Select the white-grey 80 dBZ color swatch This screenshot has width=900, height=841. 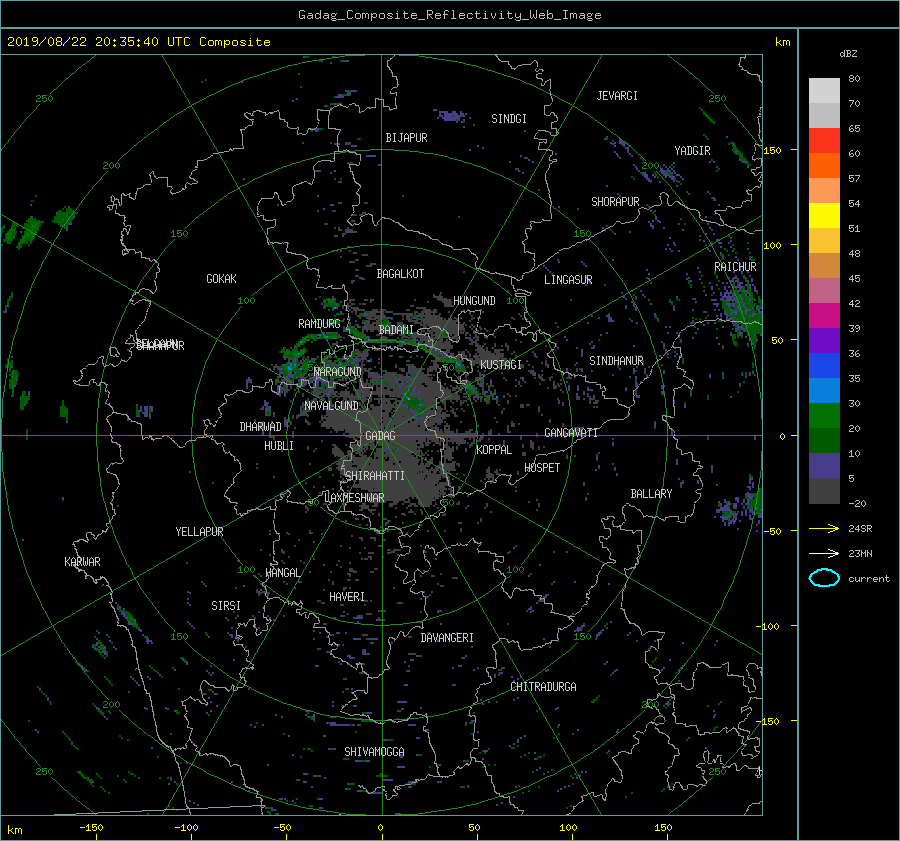[x=824, y=91]
